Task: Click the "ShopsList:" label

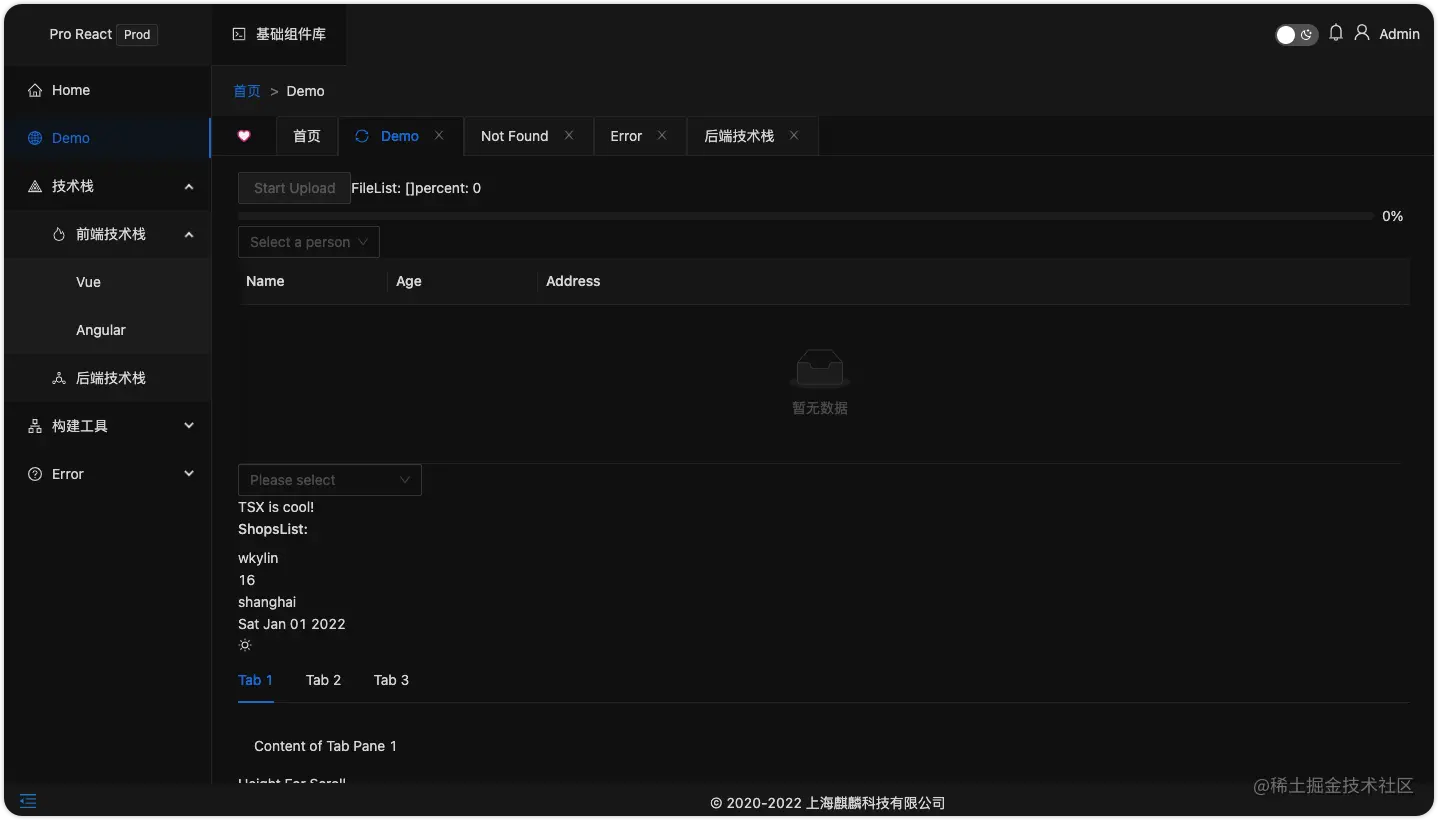Action: click(273, 529)
